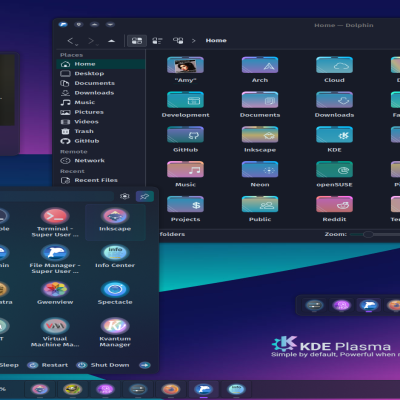This screenshot has height=400, width=400.
Task: Open Network under Remote
Action: coord(101,161)
